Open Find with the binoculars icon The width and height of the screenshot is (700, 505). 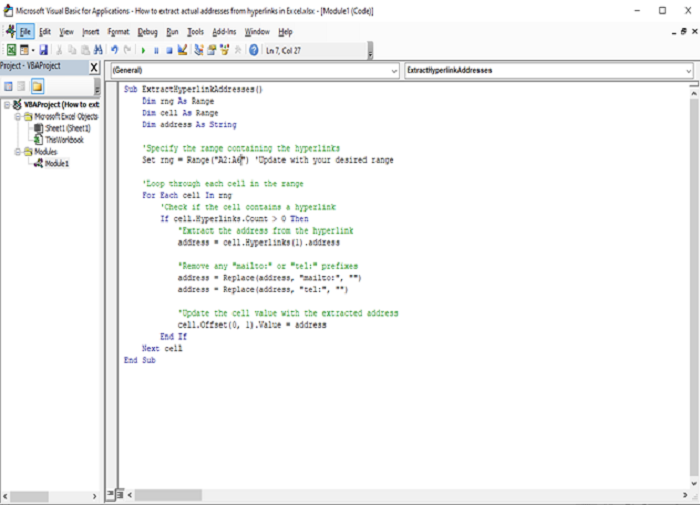point(98,50)
